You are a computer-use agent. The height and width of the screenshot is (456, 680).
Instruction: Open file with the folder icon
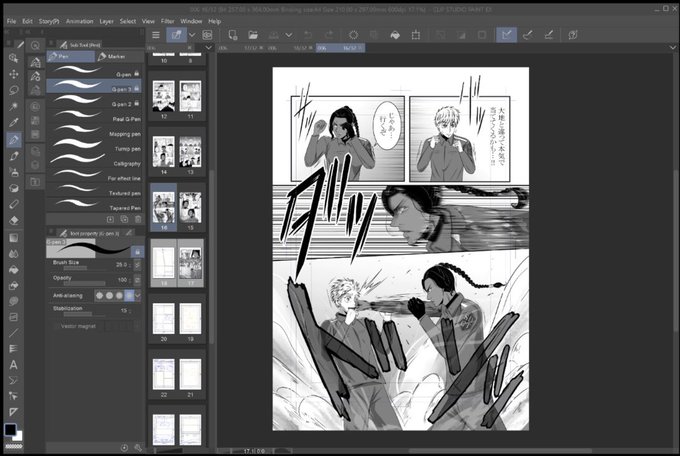253,35
